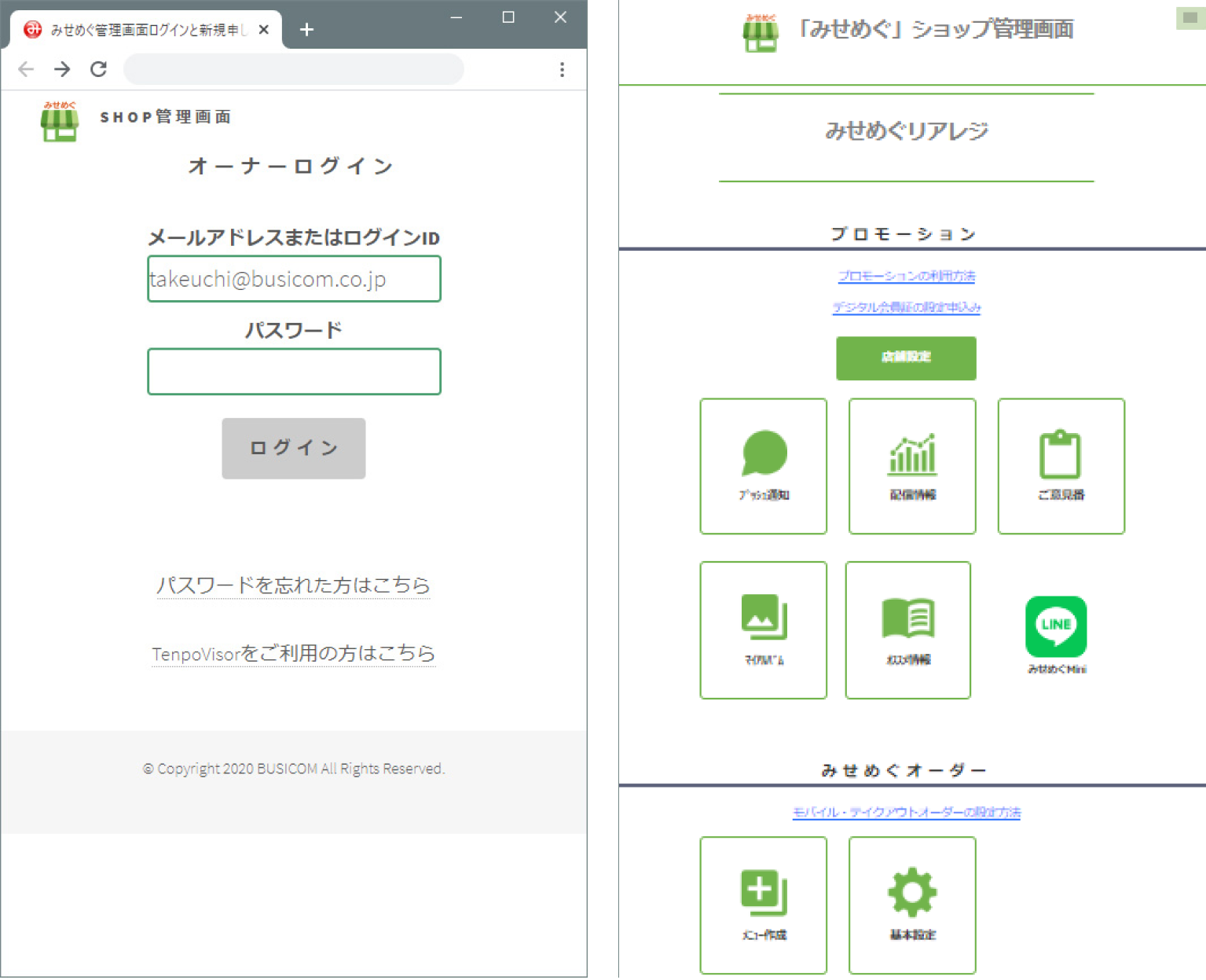Open the mobile takeout order setup link
Image resolution: width=1206 pixels, height=980 pixels.
pyautogui.click(x=906, y=812)
